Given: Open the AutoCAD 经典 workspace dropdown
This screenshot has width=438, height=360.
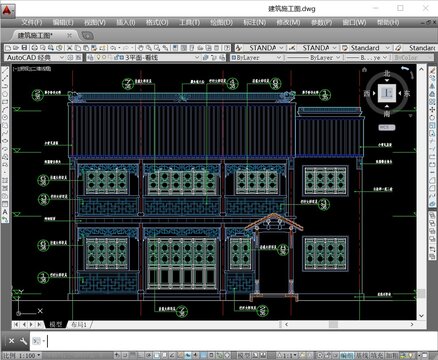Looking at the screenshot, I should (34, 58).
